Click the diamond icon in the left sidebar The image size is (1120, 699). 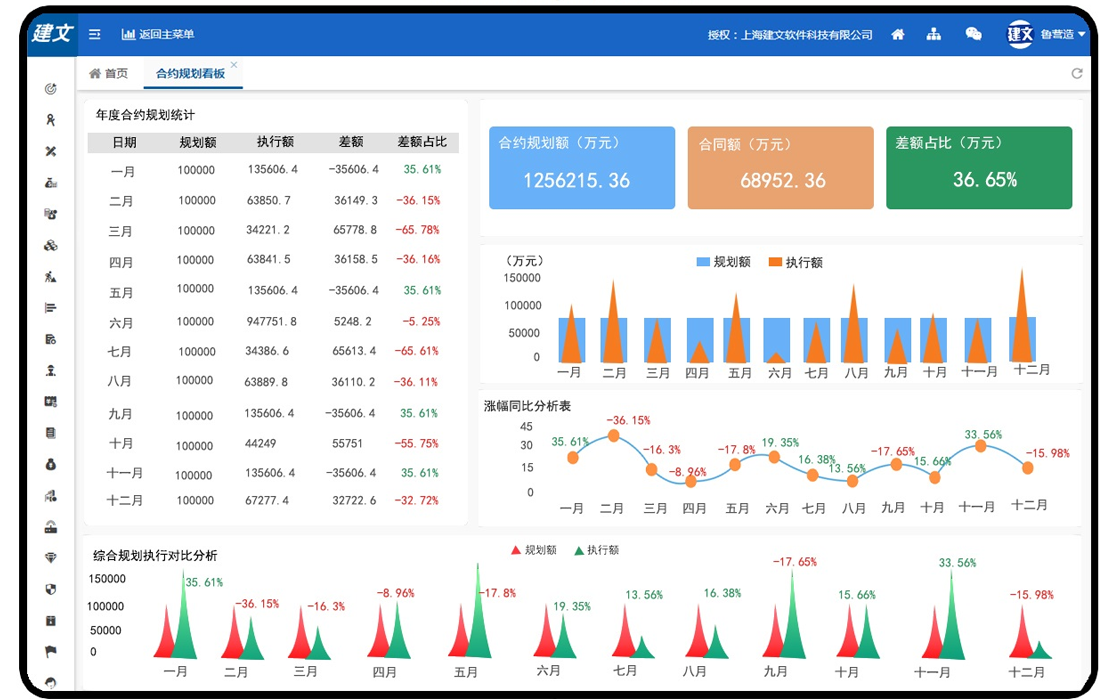pos(51,557)
